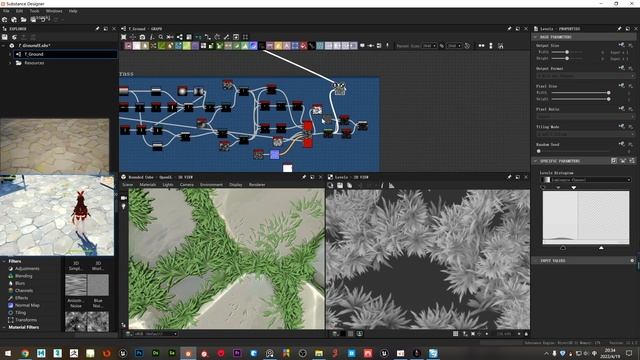This screenshot has width=640, height=360.
Task: Click the new package icon in main toolbar
Action: coord(4,19)
